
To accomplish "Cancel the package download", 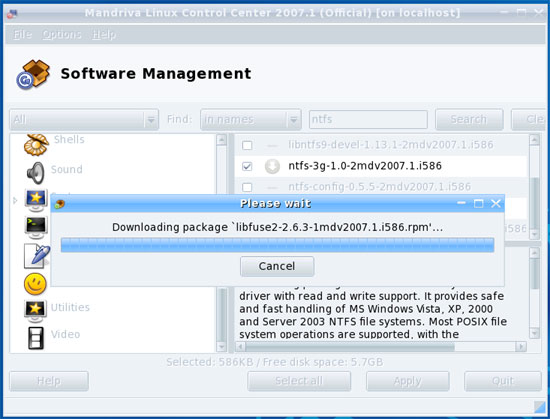I will click(277, 266).
